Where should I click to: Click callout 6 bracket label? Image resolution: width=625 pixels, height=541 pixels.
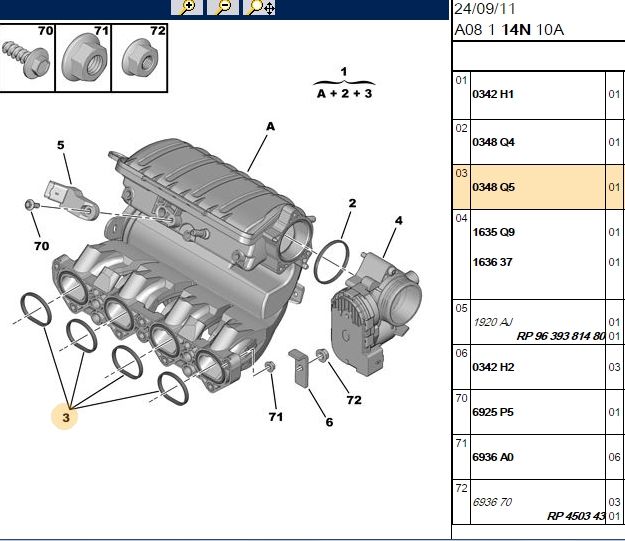[x=329, y=422]
